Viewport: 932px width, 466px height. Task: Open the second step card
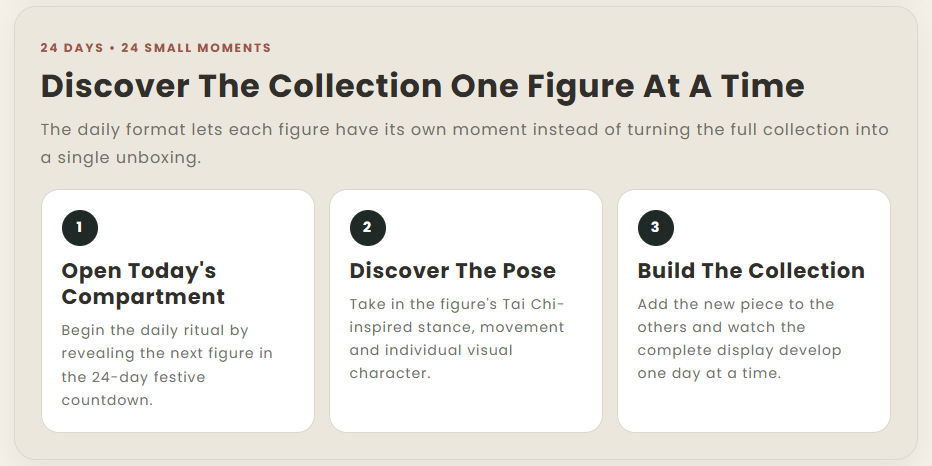466,311
